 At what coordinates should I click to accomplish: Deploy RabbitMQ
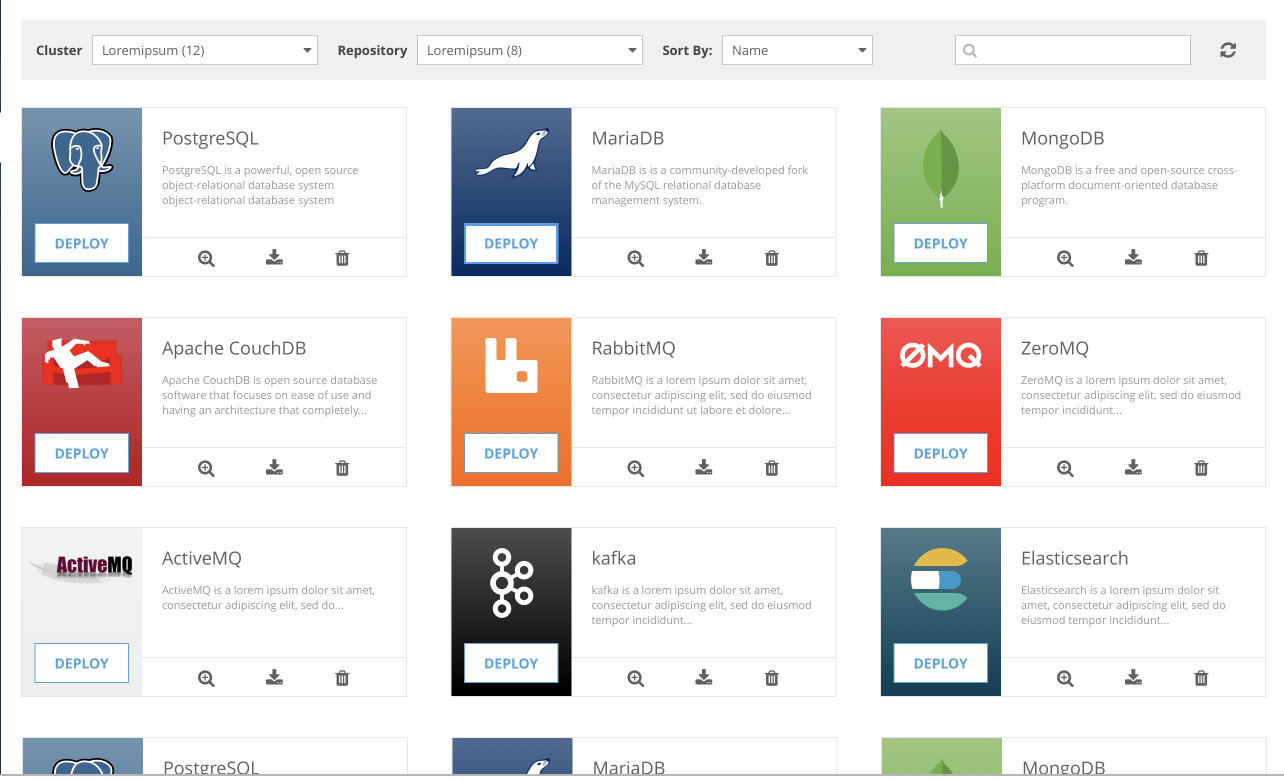click(511, 453)
